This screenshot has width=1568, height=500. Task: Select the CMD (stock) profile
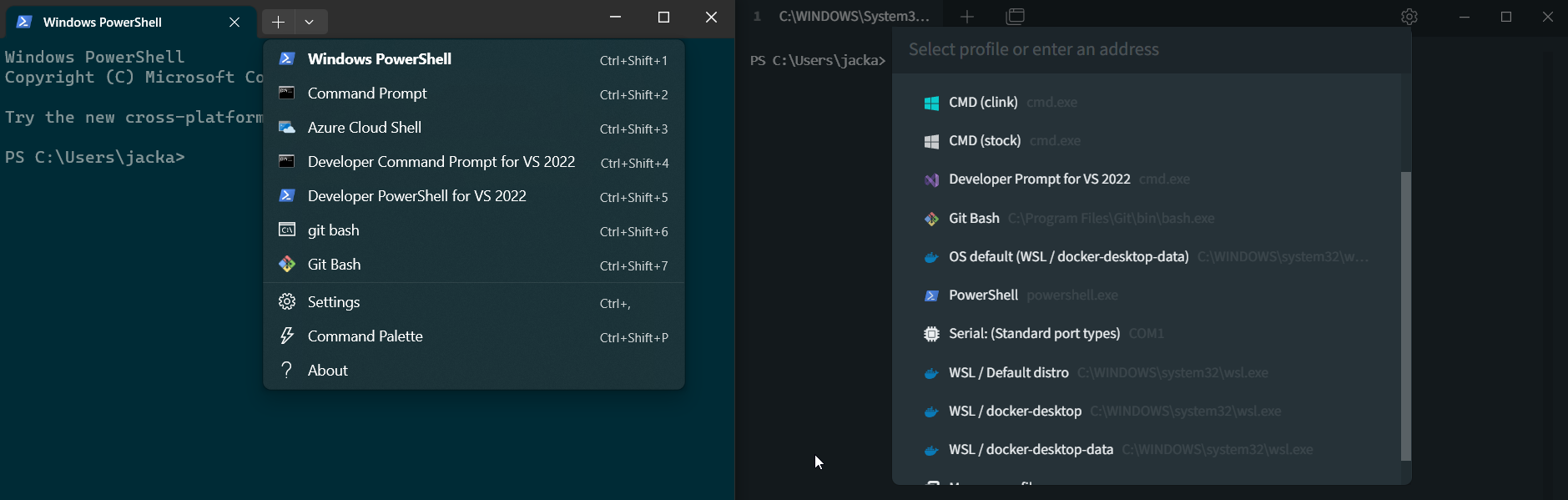pyautogui.click(x=1147, y=141)
